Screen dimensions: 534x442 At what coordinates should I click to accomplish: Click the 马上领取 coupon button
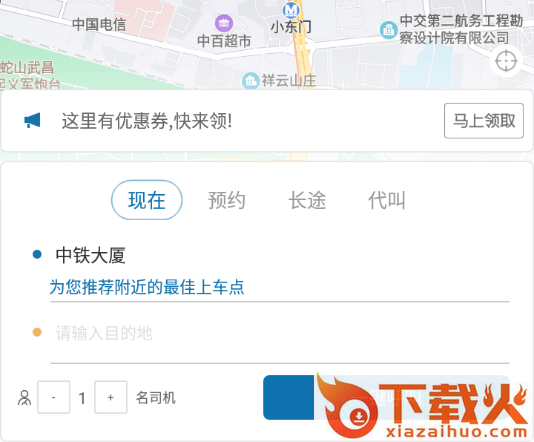pos(484,121)
